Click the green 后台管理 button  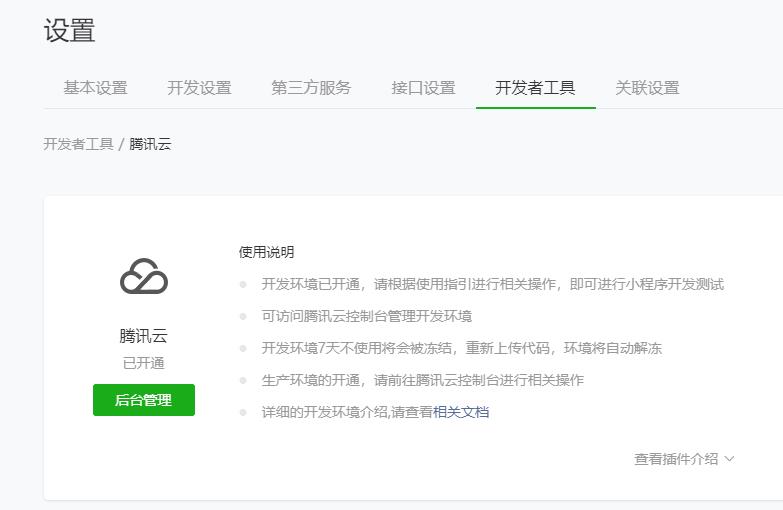[144, 400]
